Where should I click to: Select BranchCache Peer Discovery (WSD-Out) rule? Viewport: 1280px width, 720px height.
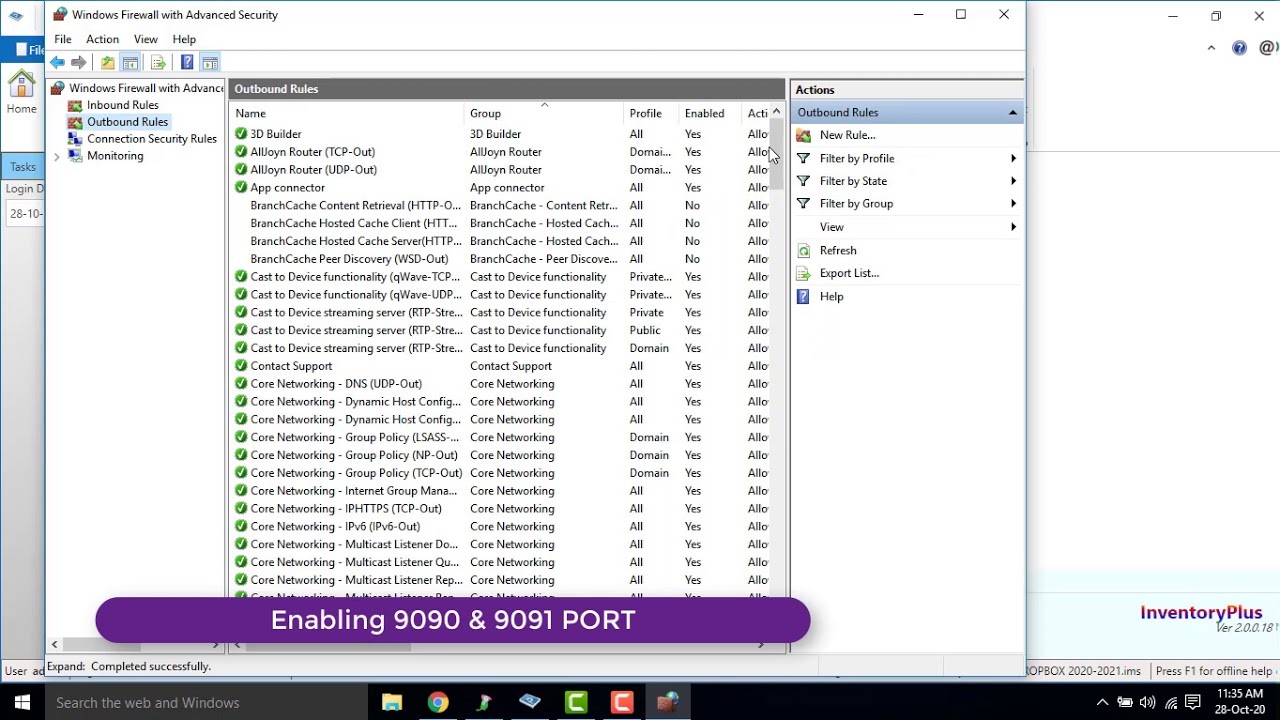[349, 259]
